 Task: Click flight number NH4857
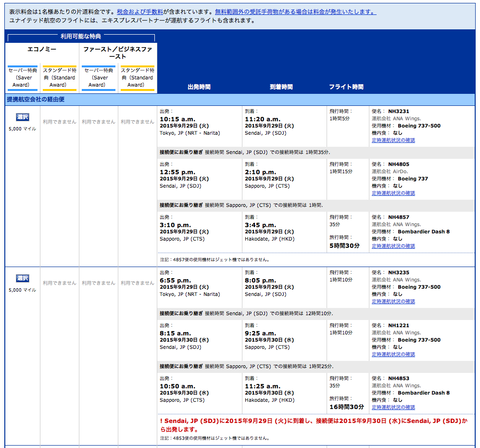coord(398,217)
